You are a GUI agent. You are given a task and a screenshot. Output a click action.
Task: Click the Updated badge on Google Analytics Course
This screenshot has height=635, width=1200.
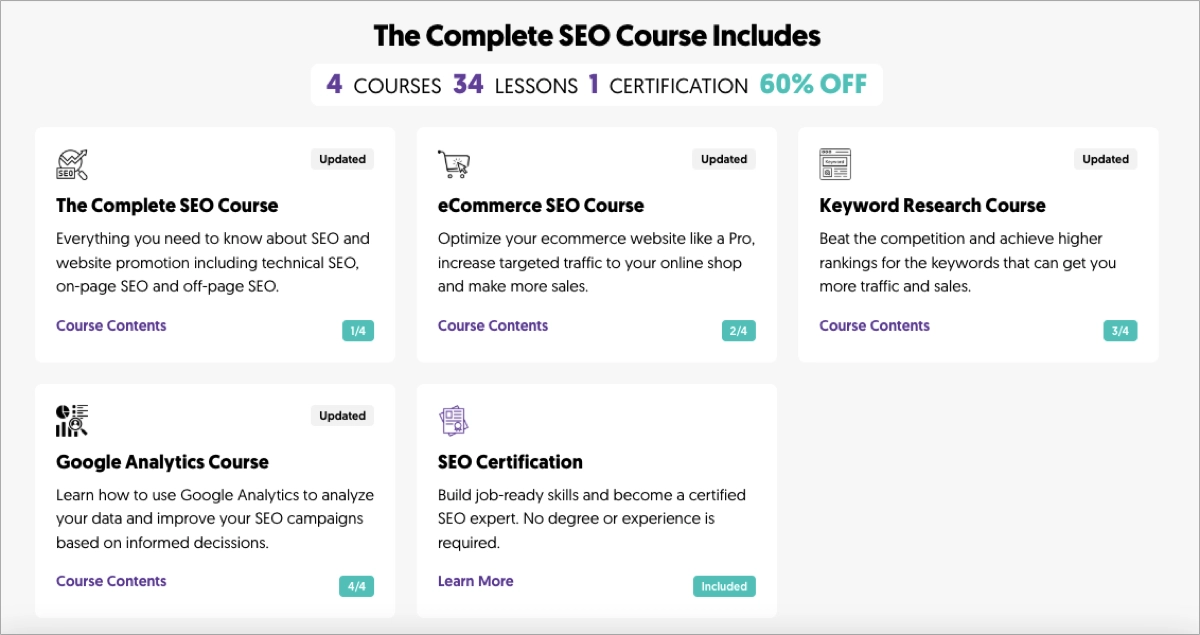(x=342, y=415)
